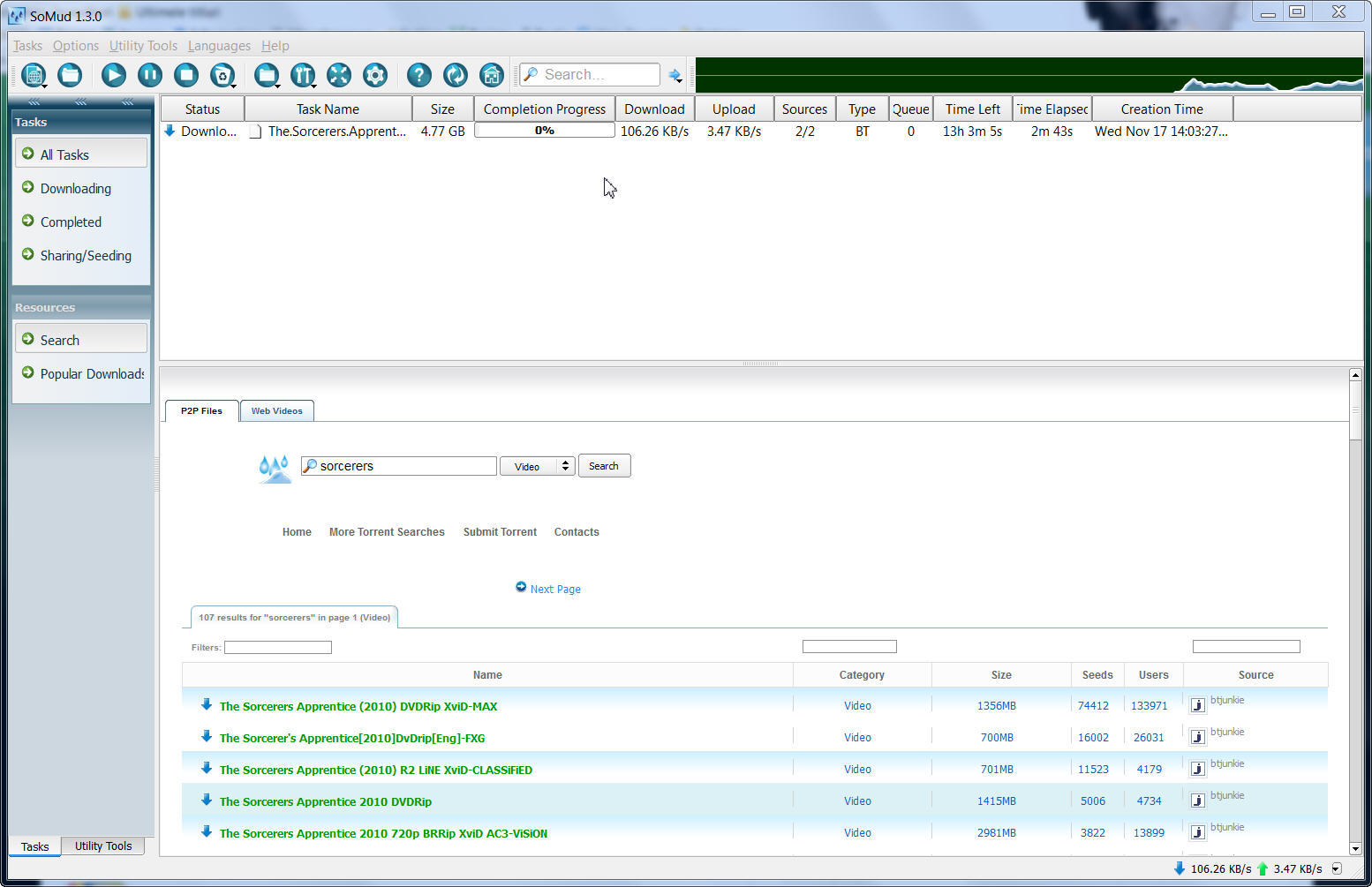
Task: Expand the new task globe icon dropdown
Action: 44,86
